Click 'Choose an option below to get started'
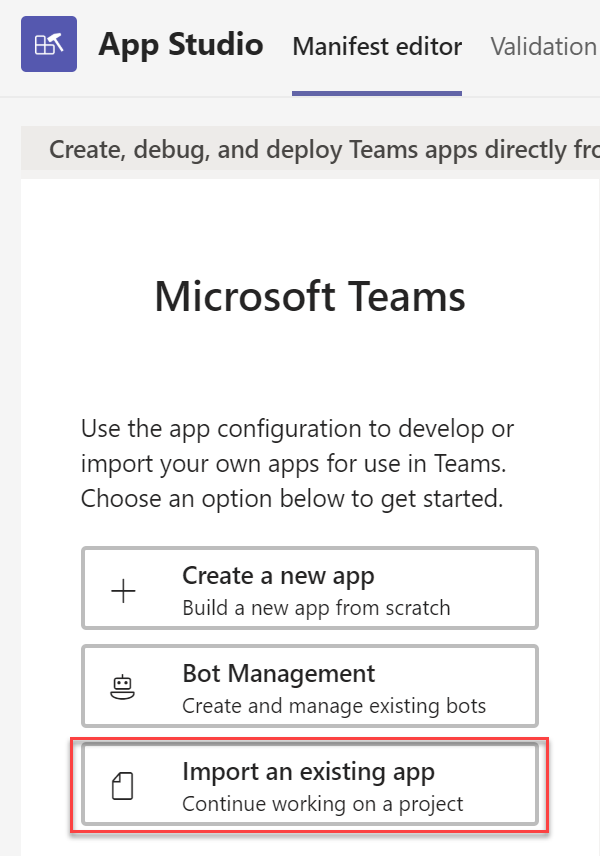 click(292, 498)
